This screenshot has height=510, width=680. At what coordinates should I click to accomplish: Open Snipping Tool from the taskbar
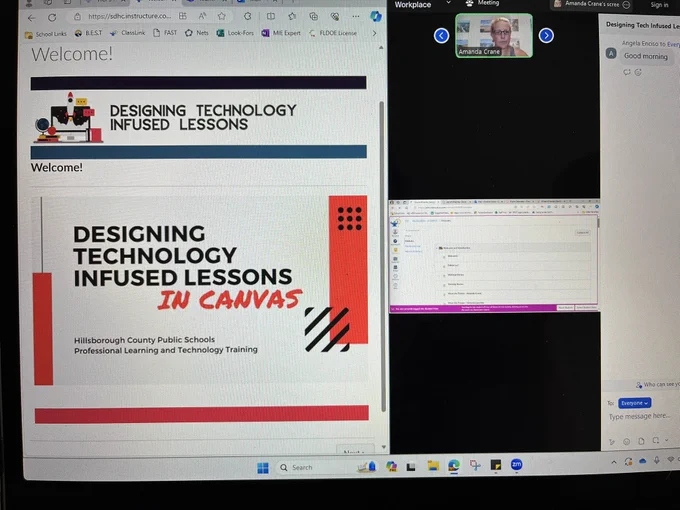(x=475, y=465)
